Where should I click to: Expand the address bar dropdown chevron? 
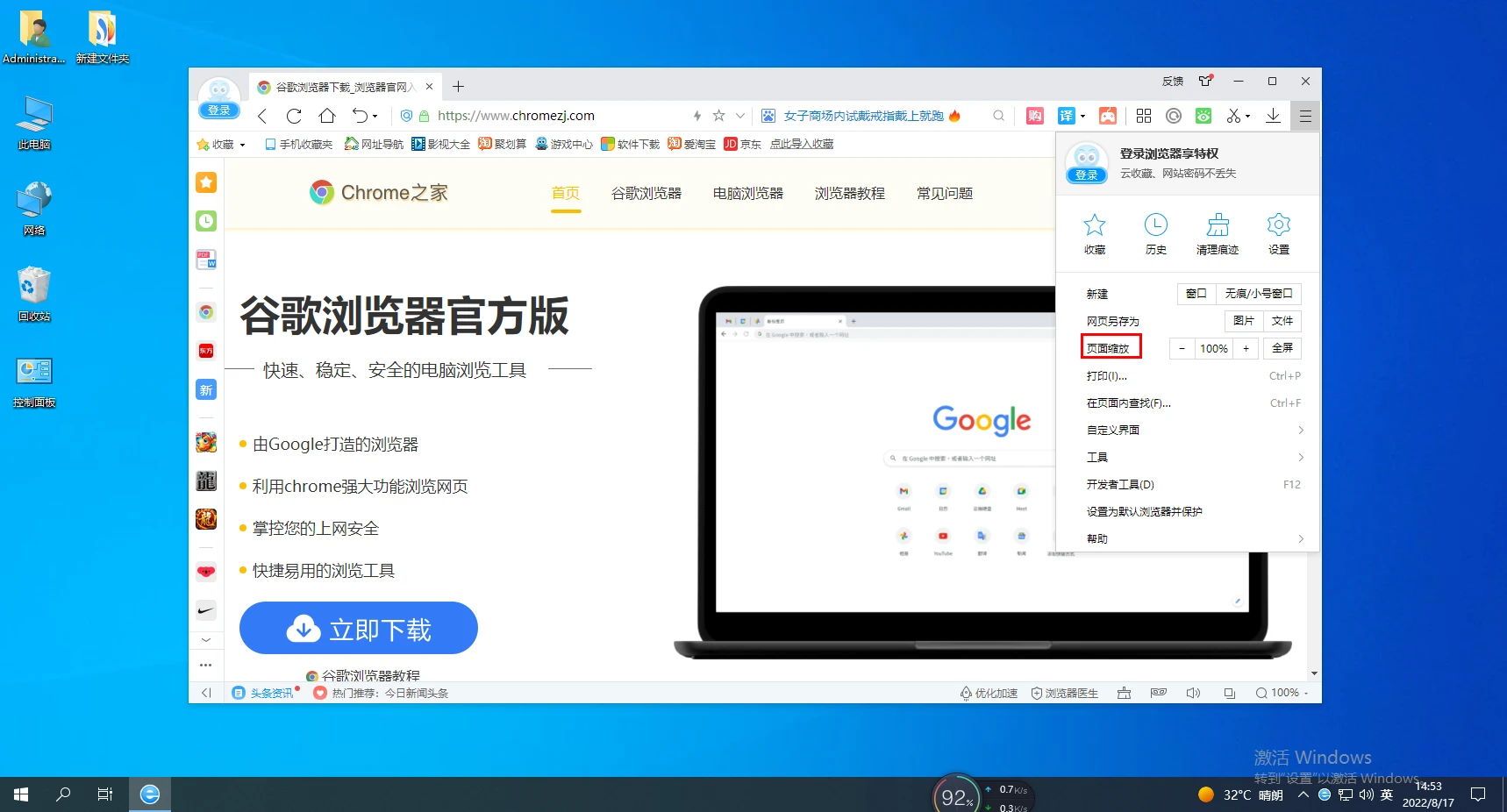[x=740, y=116]
